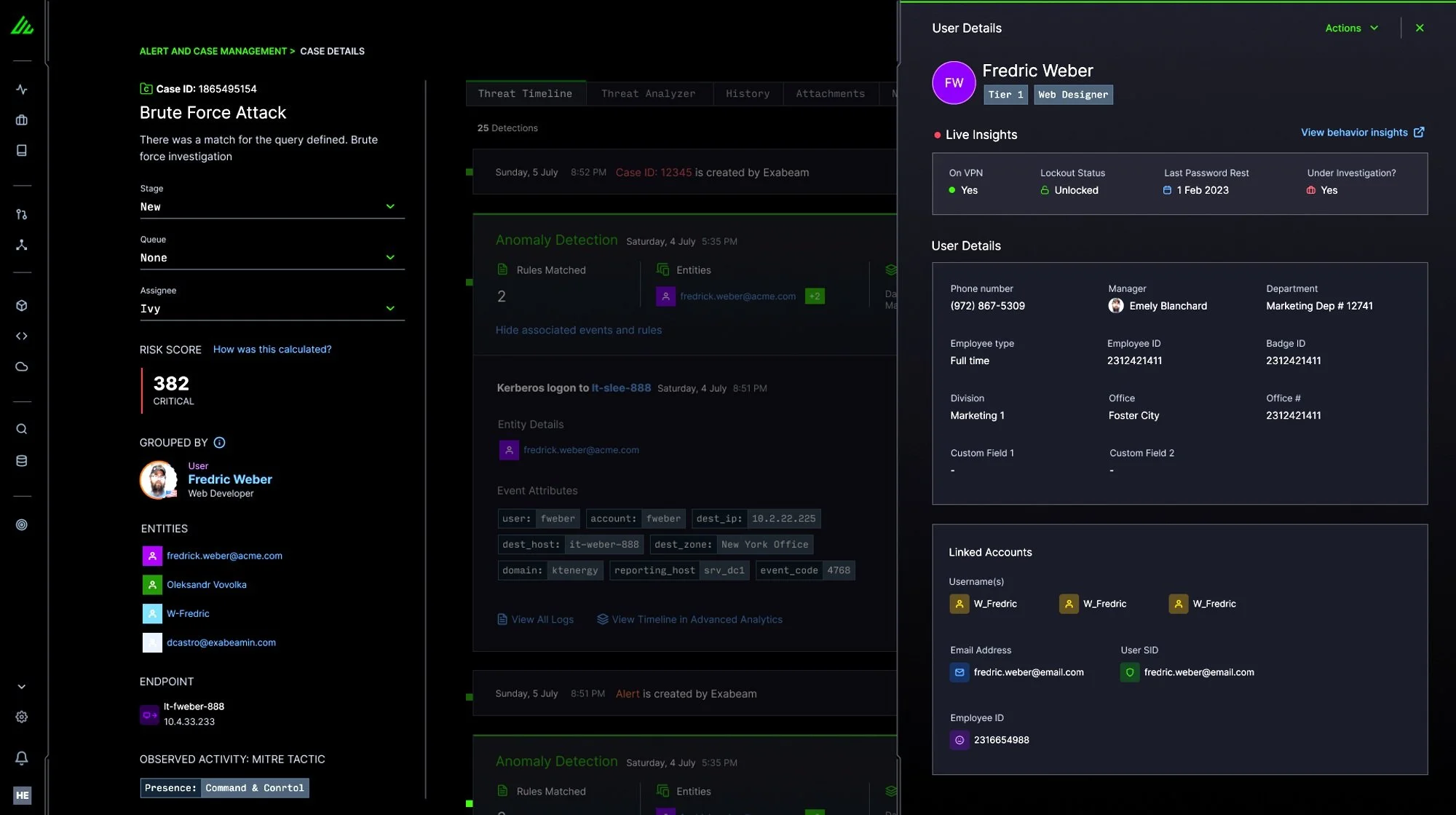Open the cloud icon in the sidebar
This screenshot has width=1456, height=815.
[22, 366]
